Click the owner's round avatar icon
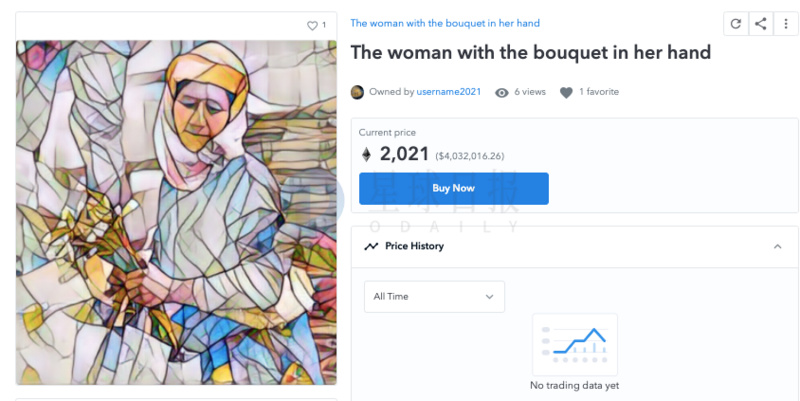Screen dimensions: 800x401 357,92
